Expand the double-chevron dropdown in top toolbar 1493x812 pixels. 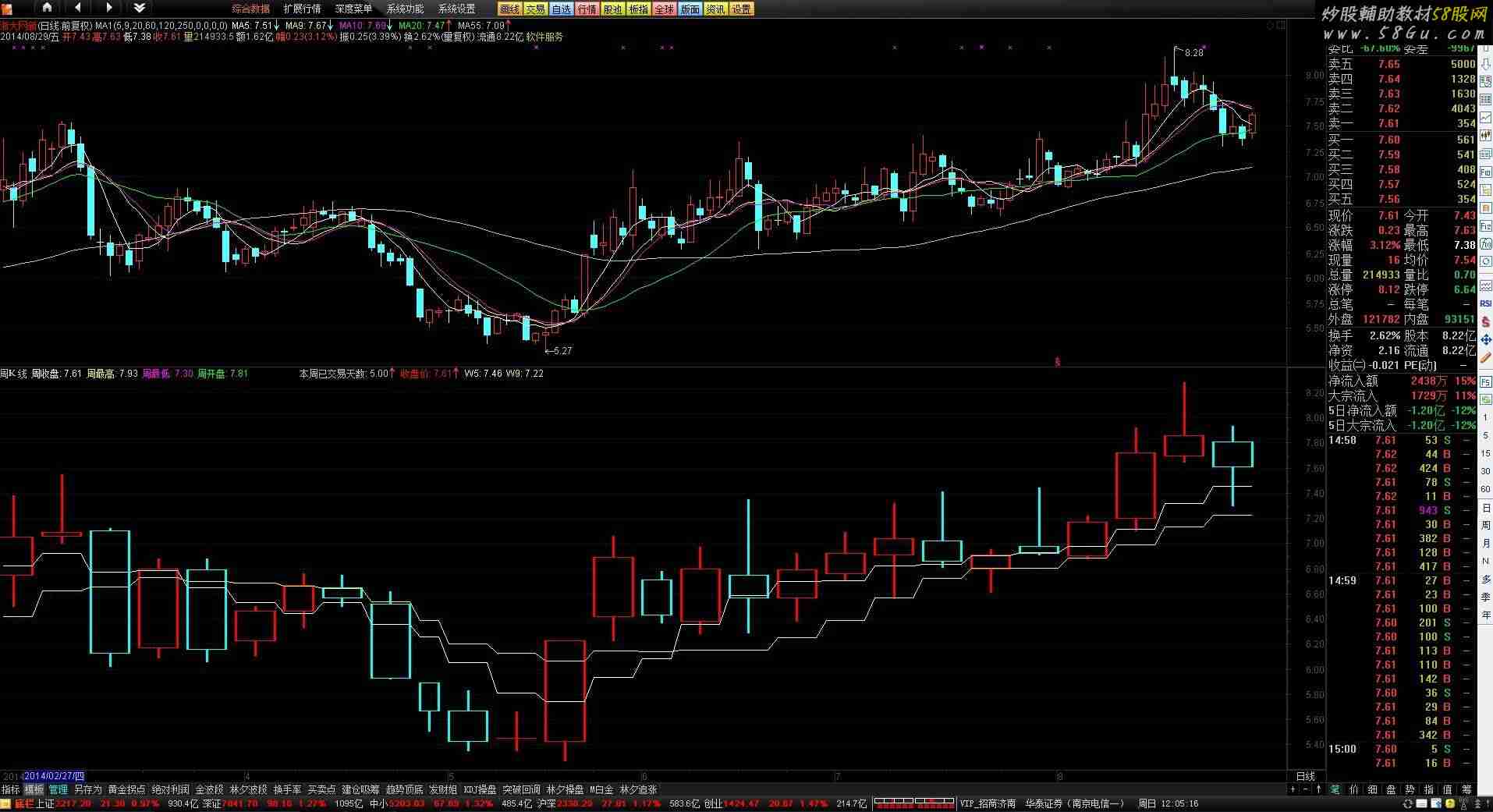pyautogui.click(x=139, y=8)
